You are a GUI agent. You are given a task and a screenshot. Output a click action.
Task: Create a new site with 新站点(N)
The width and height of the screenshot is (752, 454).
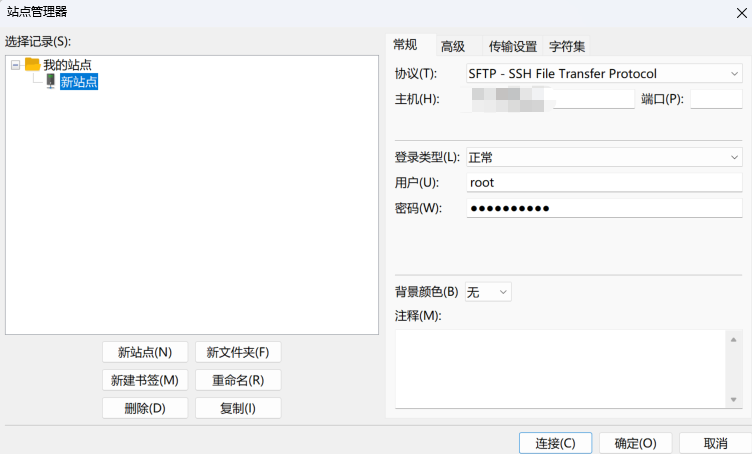point(145,352)
